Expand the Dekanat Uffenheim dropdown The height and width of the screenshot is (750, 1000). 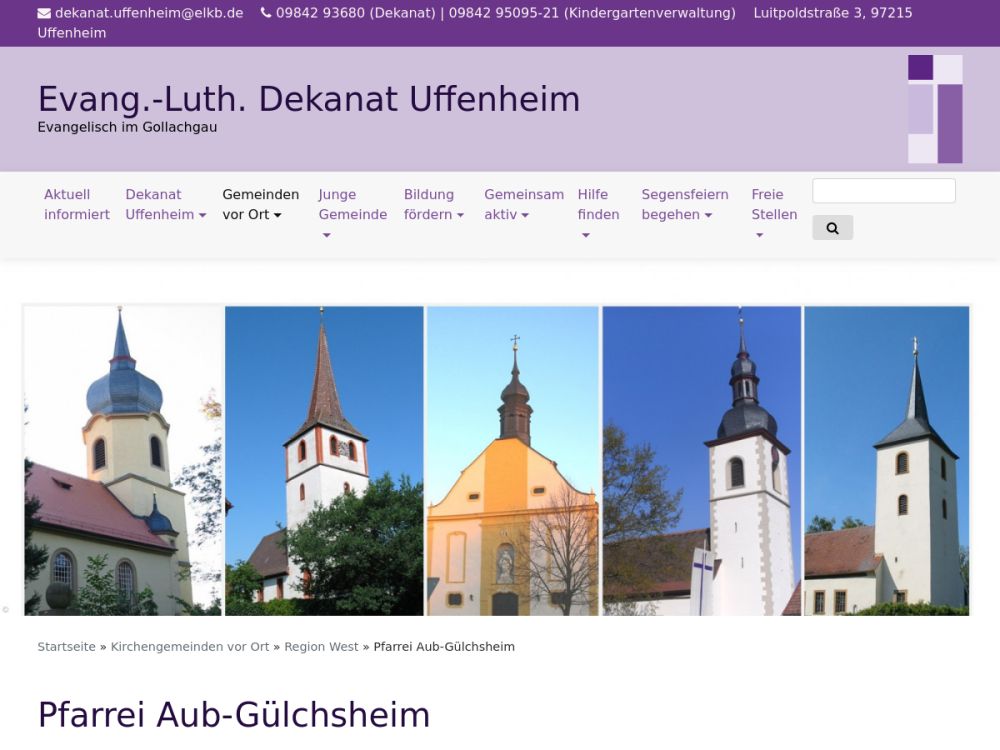pyautogui.click(x=165, y=204)
